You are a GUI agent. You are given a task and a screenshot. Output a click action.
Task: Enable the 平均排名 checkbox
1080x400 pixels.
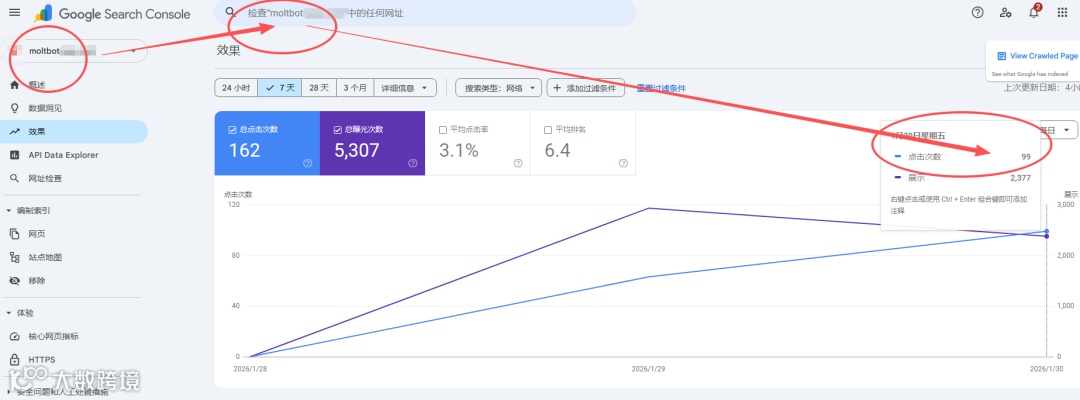pyautogui.click(x=548, y=129)
